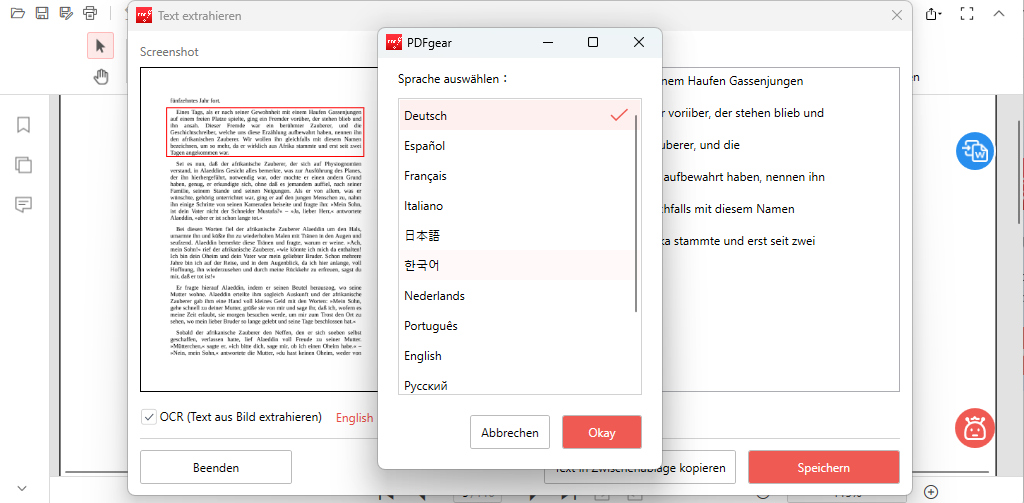Open the bookmarks sidebar panel
This screenshot has width=1024, height=503.
click(x=24, y=125)
